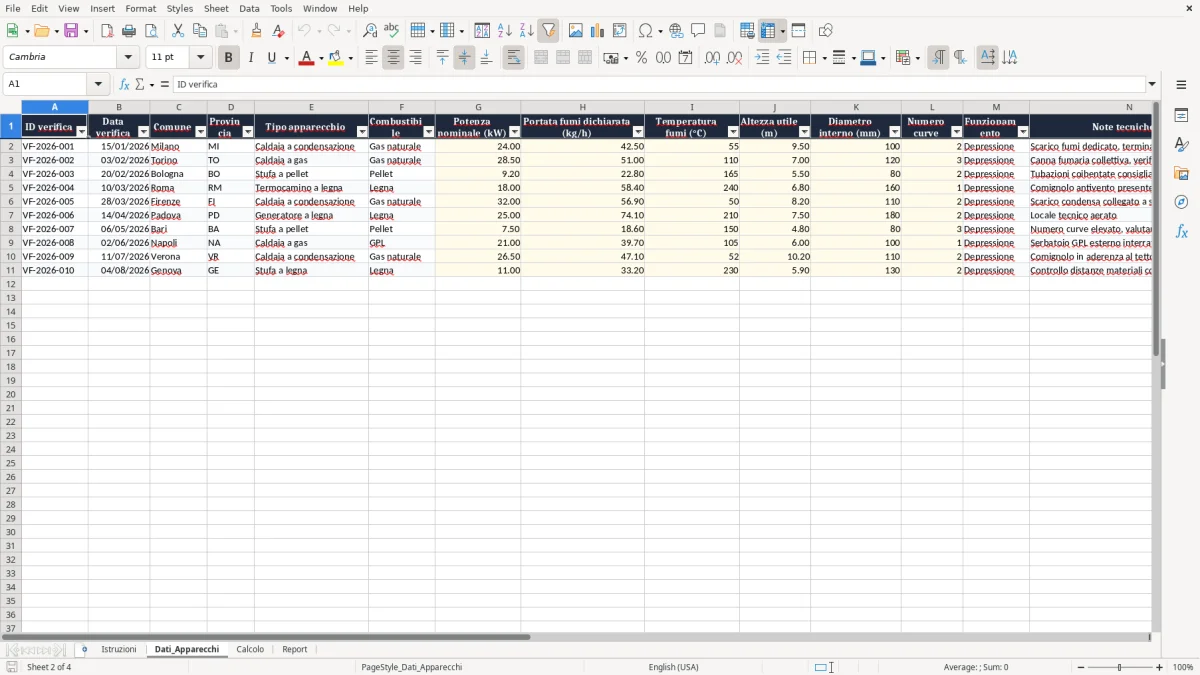
Task: Toggle Center Vertically alignment
Action: 465,58
